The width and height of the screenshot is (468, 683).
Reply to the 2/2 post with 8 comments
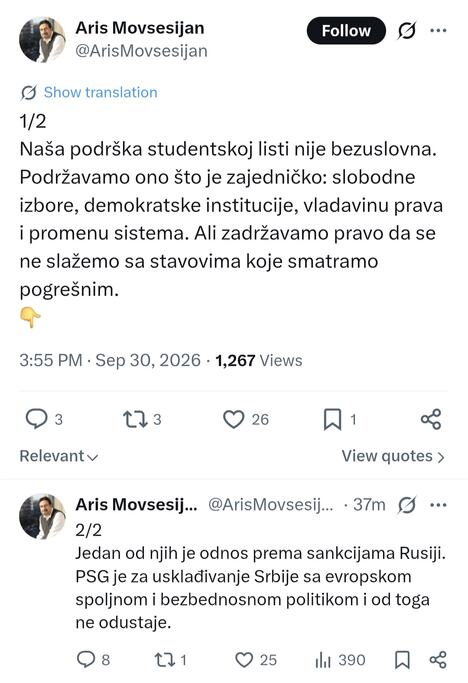[x=93, y=659]
